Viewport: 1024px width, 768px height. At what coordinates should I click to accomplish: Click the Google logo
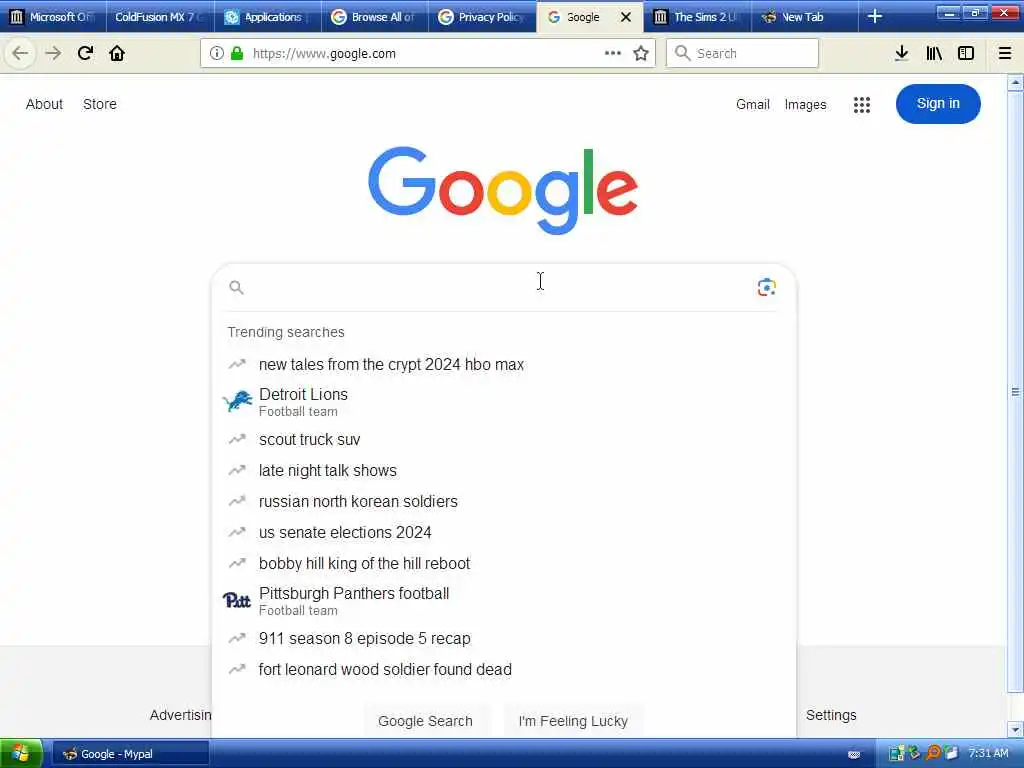[x=503, y=189]
